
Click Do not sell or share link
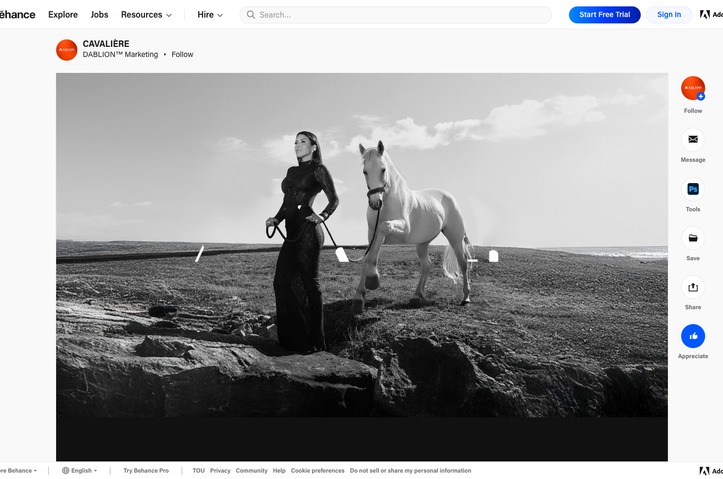pyautogui.click(x=410, y=471)
